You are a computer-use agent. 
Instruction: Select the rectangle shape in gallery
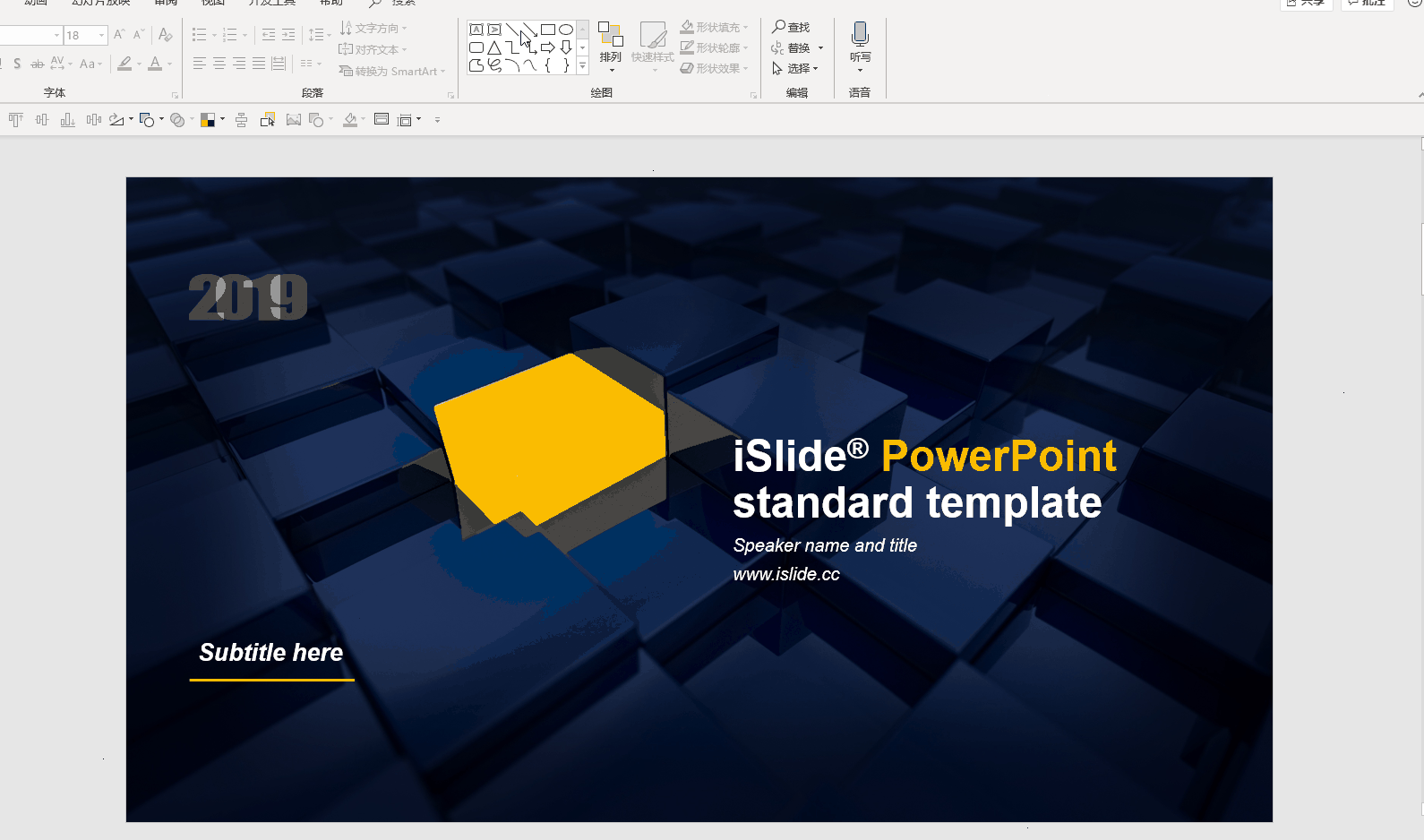tap(548, 30)
